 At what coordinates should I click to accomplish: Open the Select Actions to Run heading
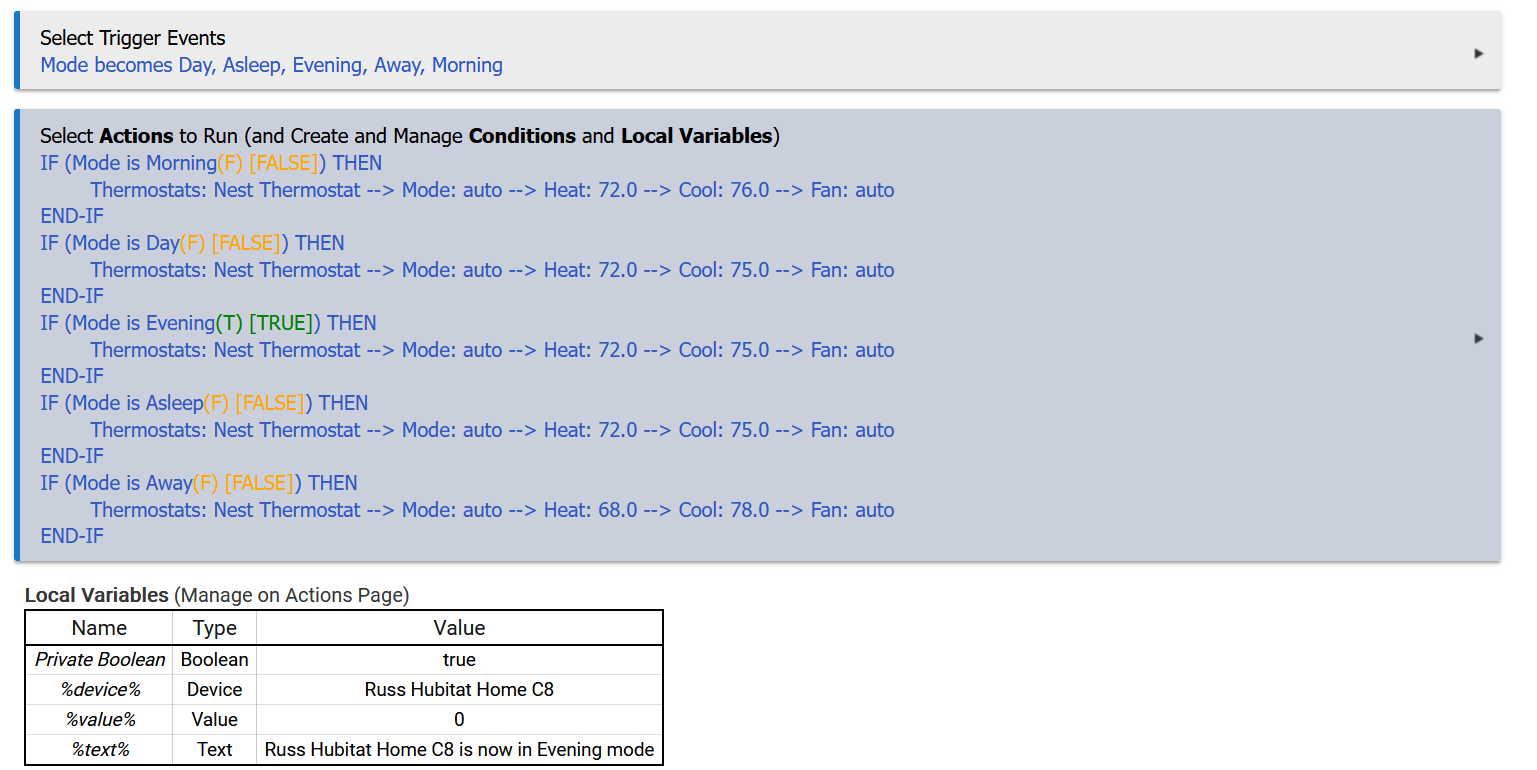(x=410, y=136)
